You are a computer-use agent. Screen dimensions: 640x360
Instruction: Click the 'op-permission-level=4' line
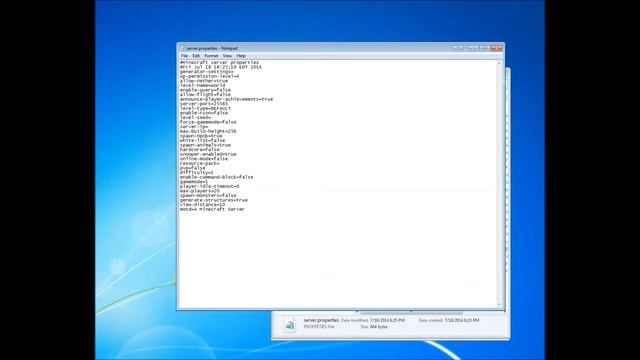click(x=209, y=76)
